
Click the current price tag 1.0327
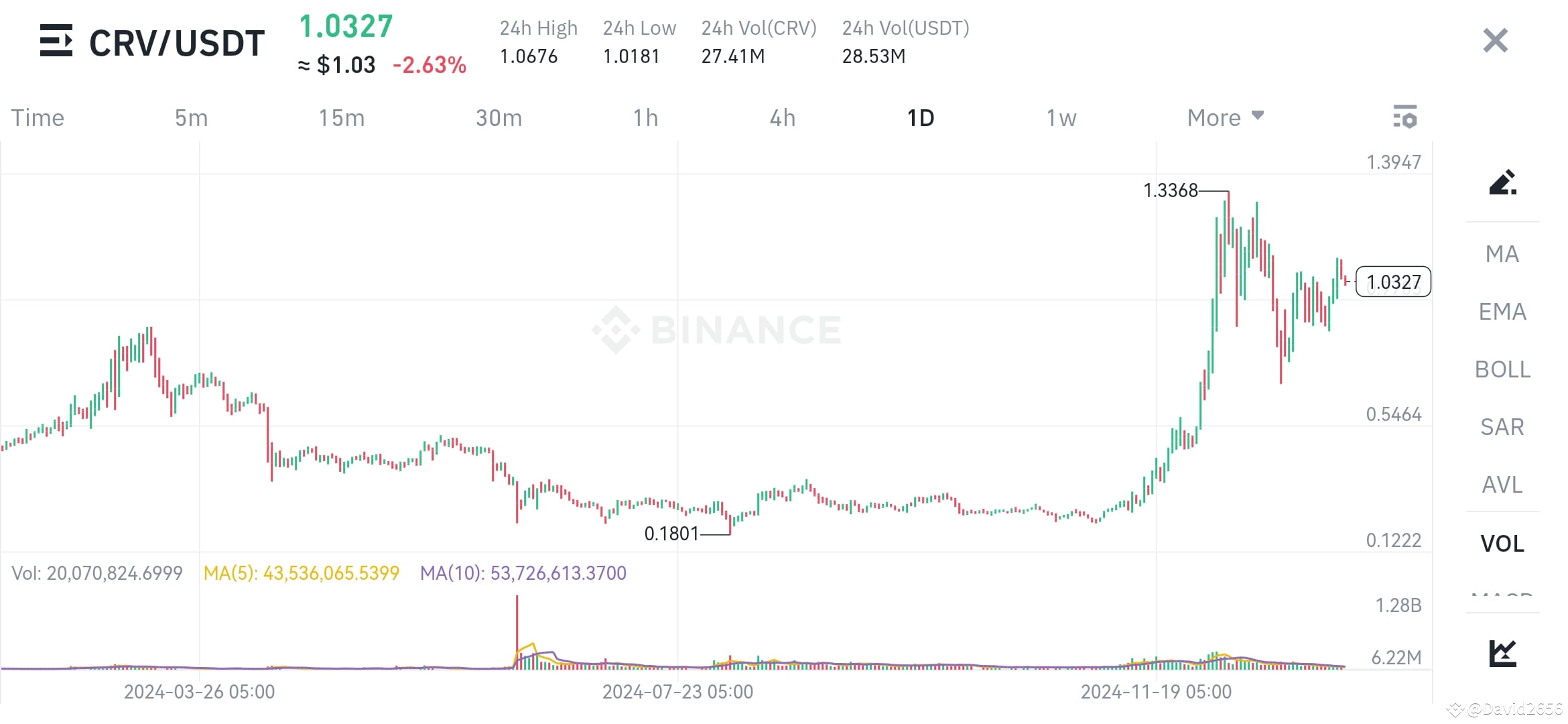pos(1393,282)
